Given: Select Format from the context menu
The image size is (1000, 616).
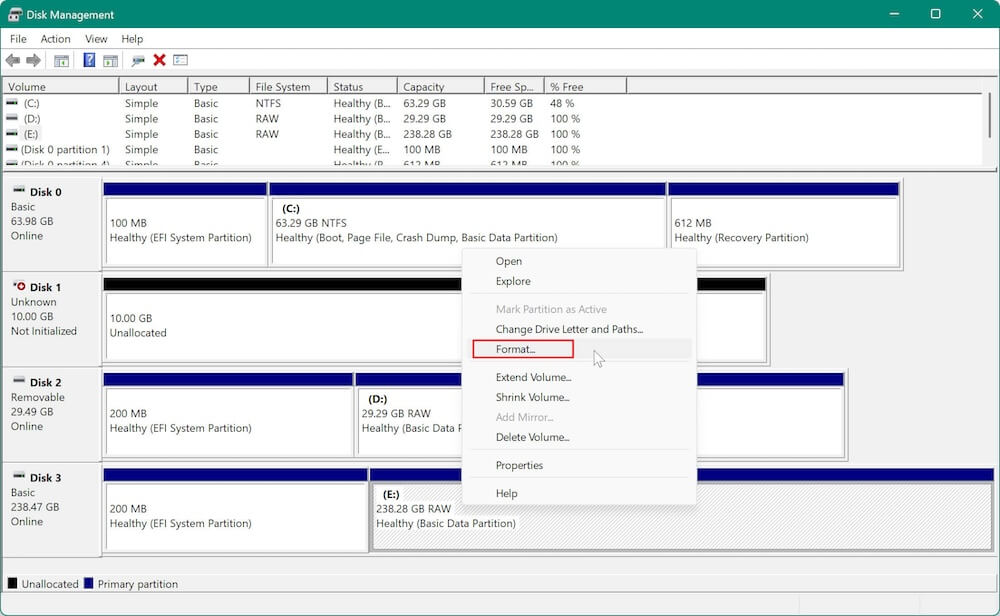Looking at the screenshot, I should point(521,349).
